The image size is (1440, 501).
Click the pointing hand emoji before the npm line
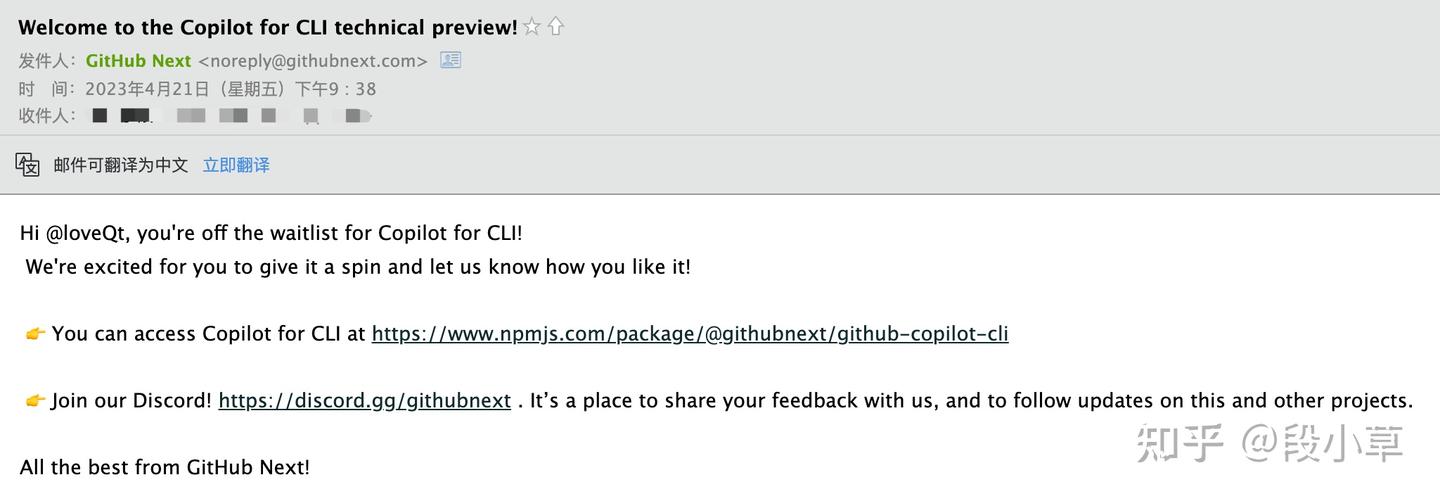coord(36,334)
